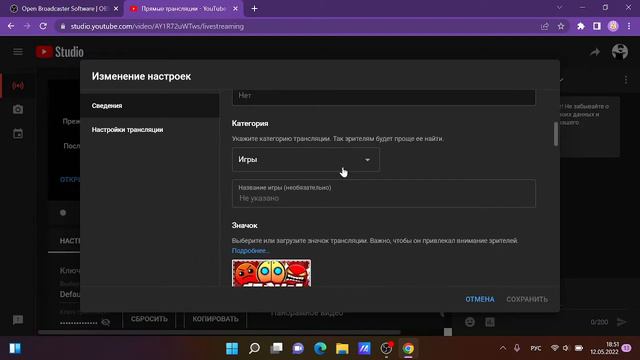640x360 pixels.
Task: Open the Подробнее link
Action: click(x=250, y=251)
